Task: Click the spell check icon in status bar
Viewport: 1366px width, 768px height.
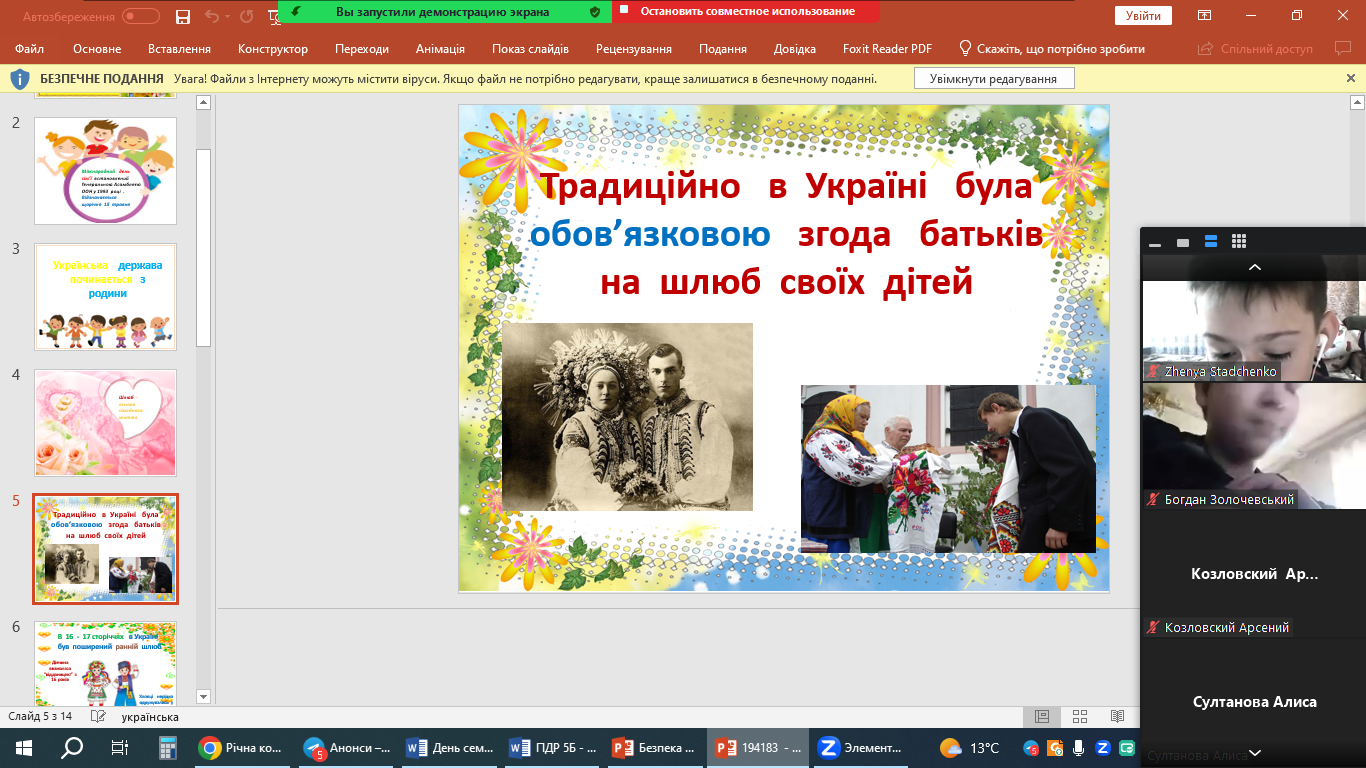Action: 98,717
